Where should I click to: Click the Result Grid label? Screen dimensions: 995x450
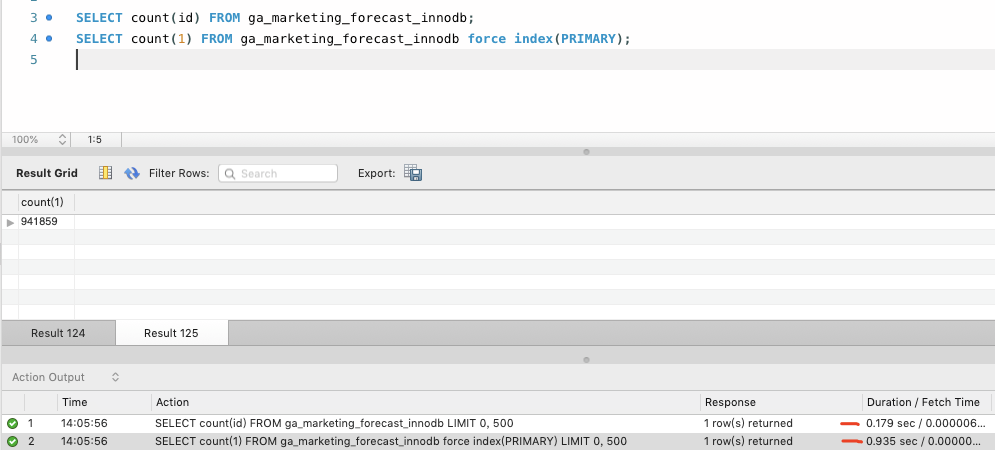47,173
